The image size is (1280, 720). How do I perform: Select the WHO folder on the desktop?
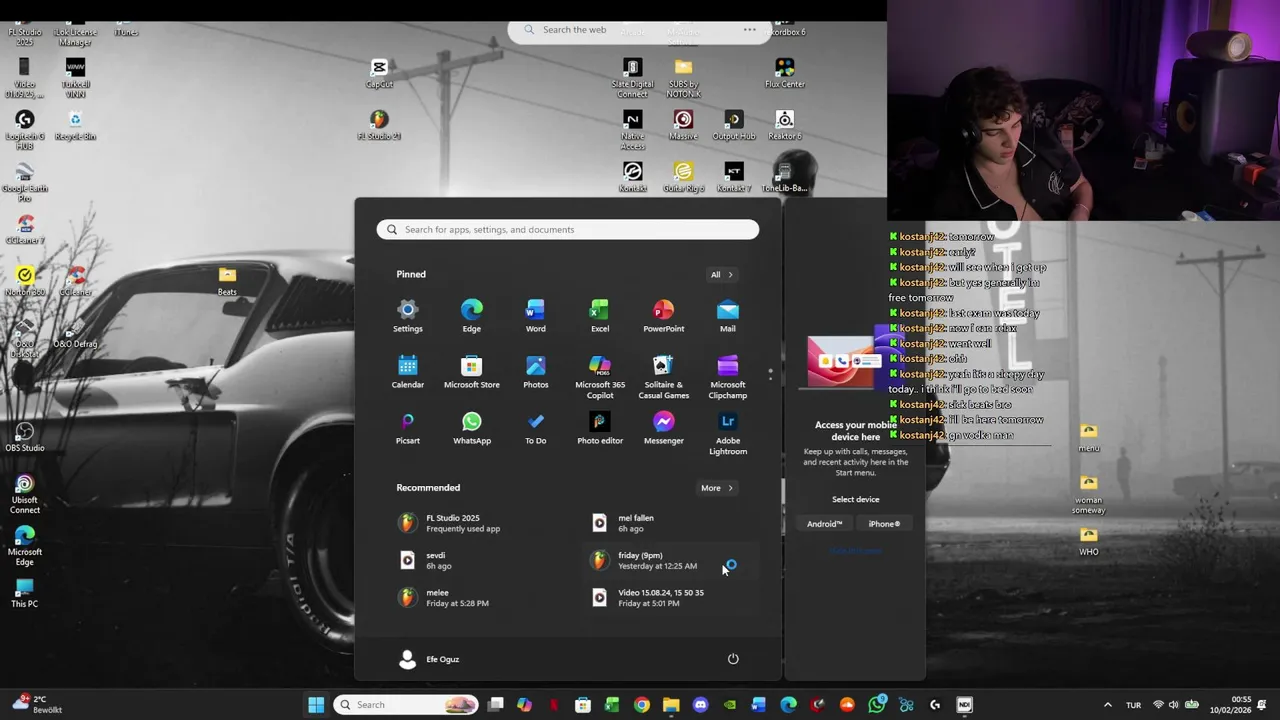[x=1089, y=541]
